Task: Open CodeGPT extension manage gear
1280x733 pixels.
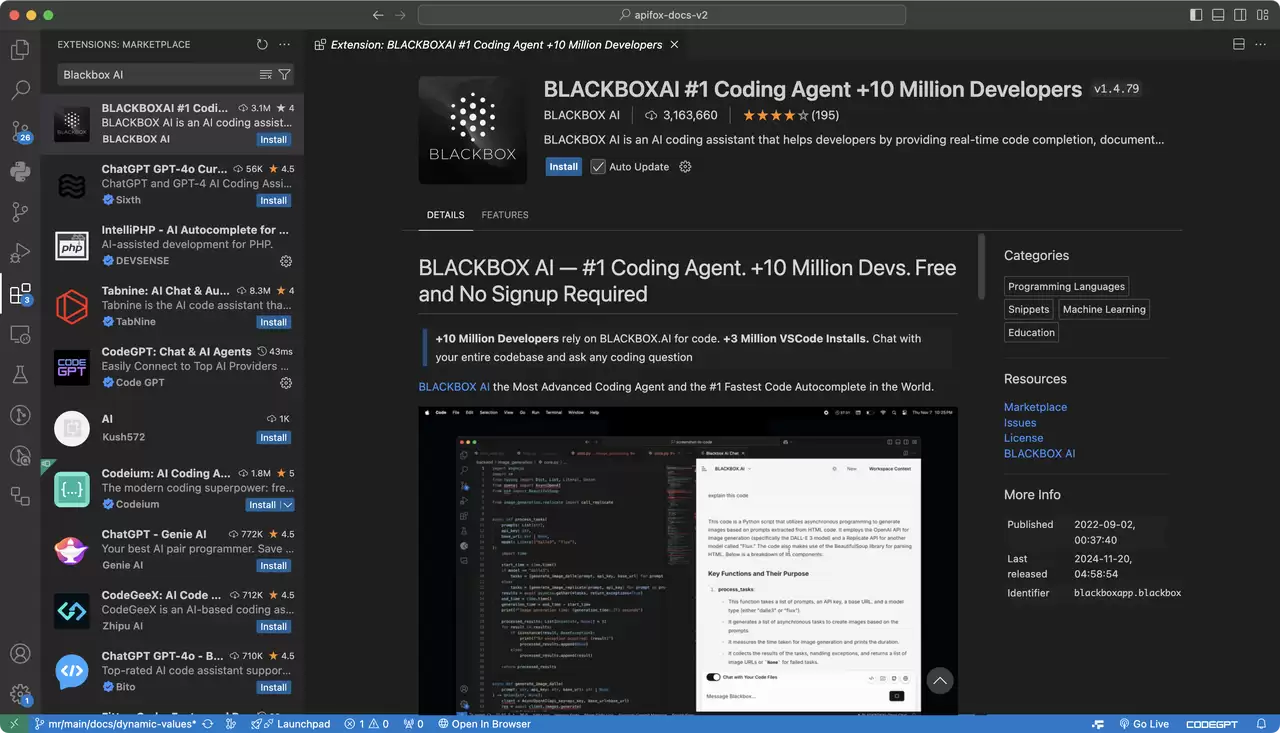Action: (x=285, y=383)
